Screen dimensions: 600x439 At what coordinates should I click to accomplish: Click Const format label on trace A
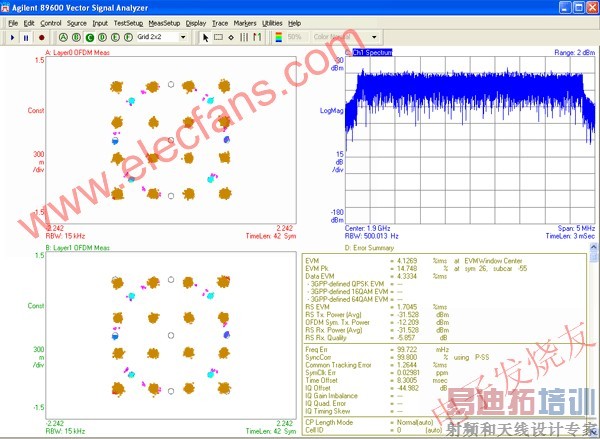click(x=36, y=110)
